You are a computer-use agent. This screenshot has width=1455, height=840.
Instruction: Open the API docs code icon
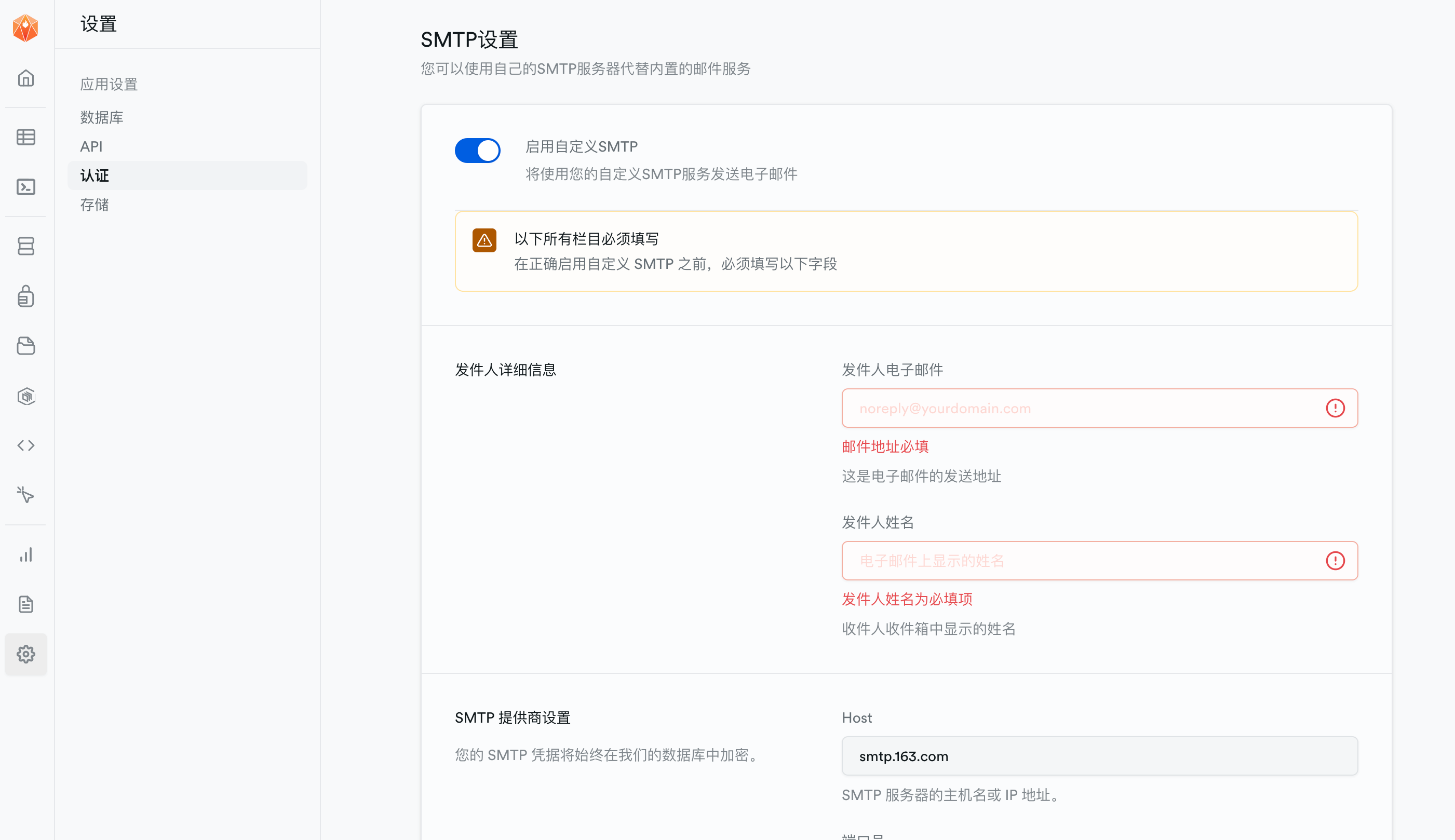(25, 445)
